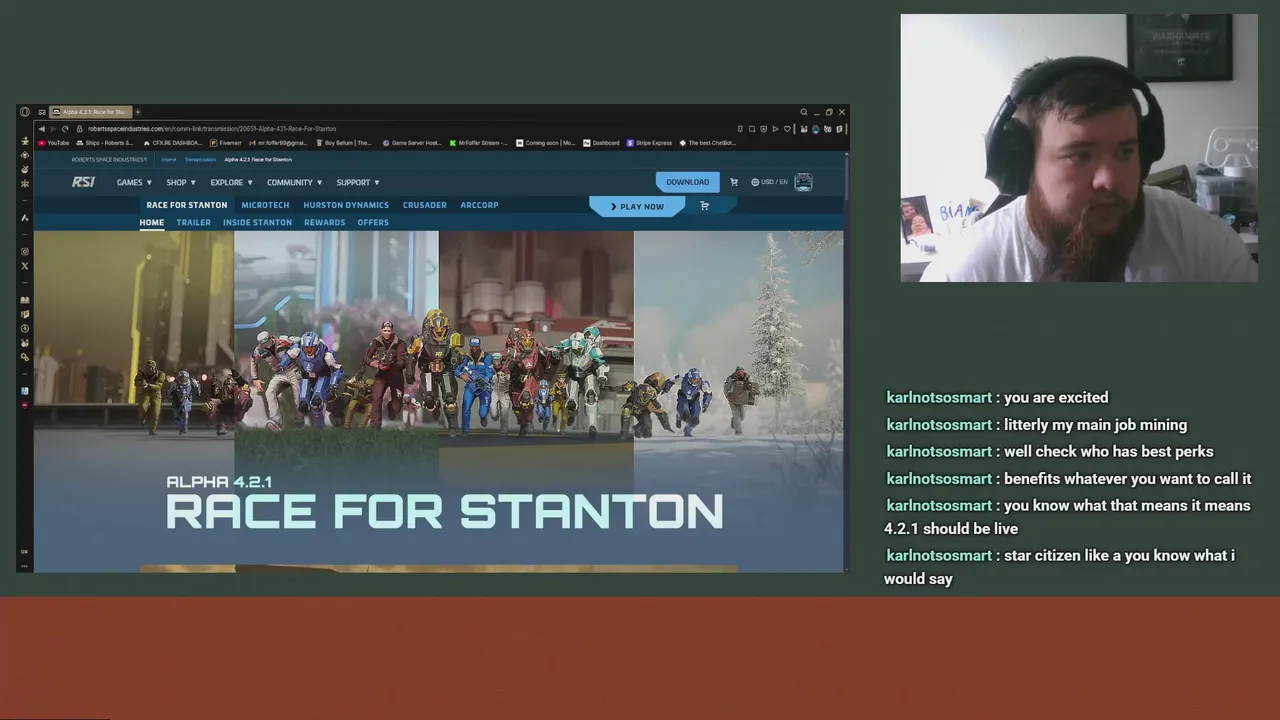Expand the COMMUNITY dropdown menu
1280x720 pixels.
tap(294, 182)
